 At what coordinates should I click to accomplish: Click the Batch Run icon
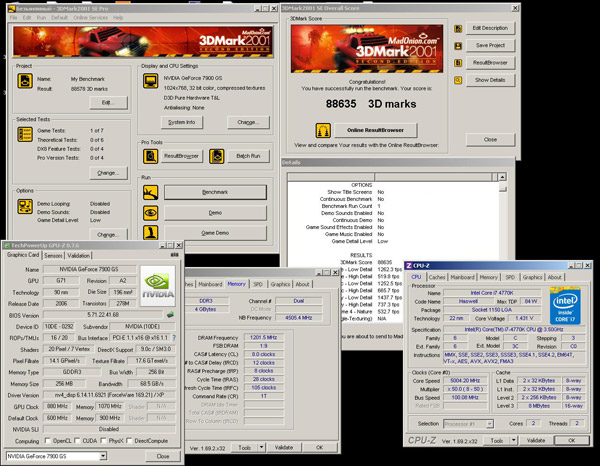pos(215,155)
